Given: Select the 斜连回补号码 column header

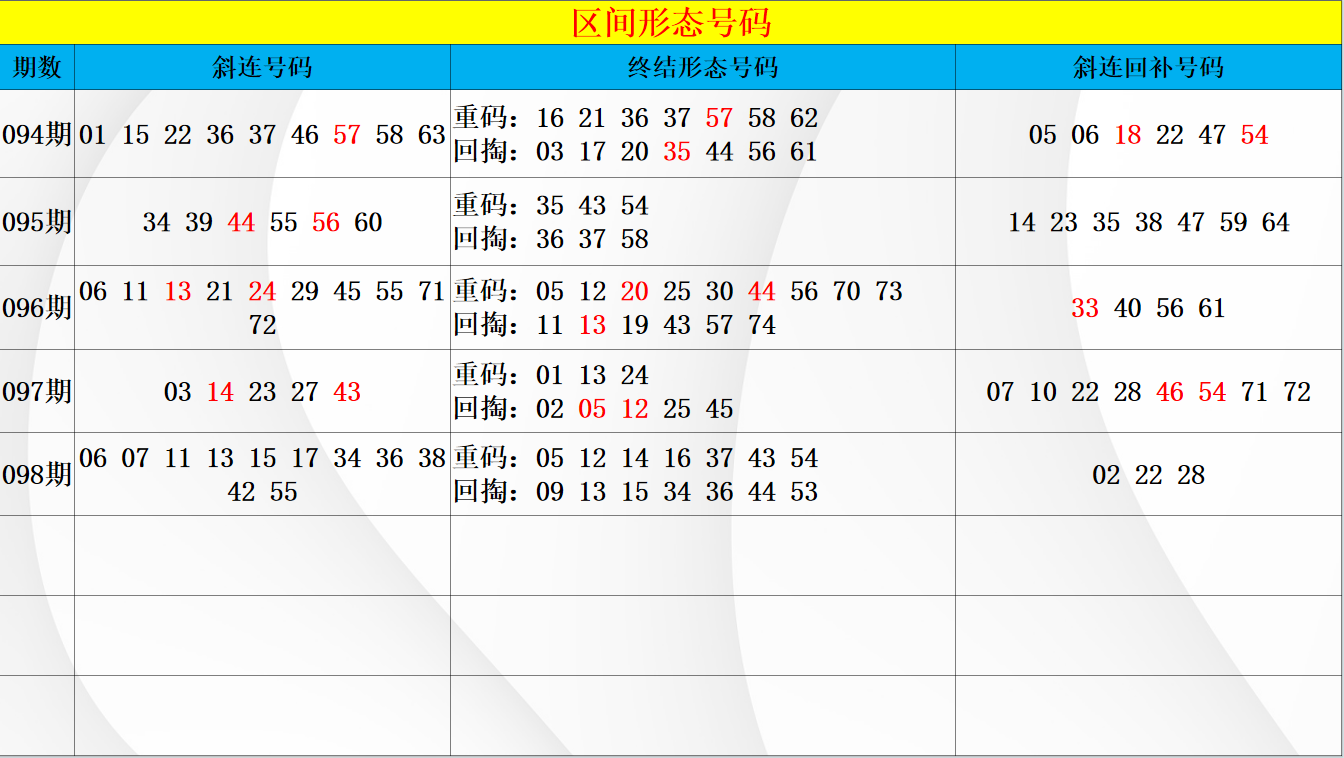Looking at the screenshot, I should pos(1148,67).
